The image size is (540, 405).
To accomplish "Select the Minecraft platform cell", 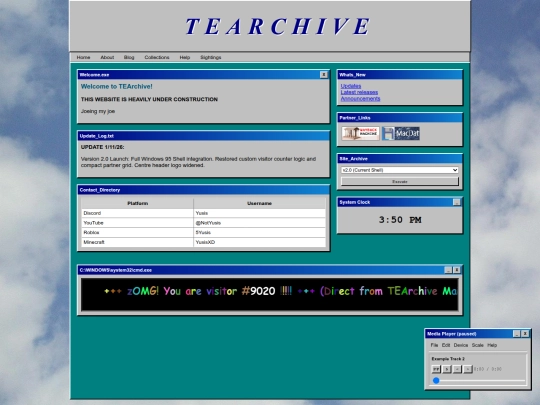I will pyautogui.click(x=137, y=242).
